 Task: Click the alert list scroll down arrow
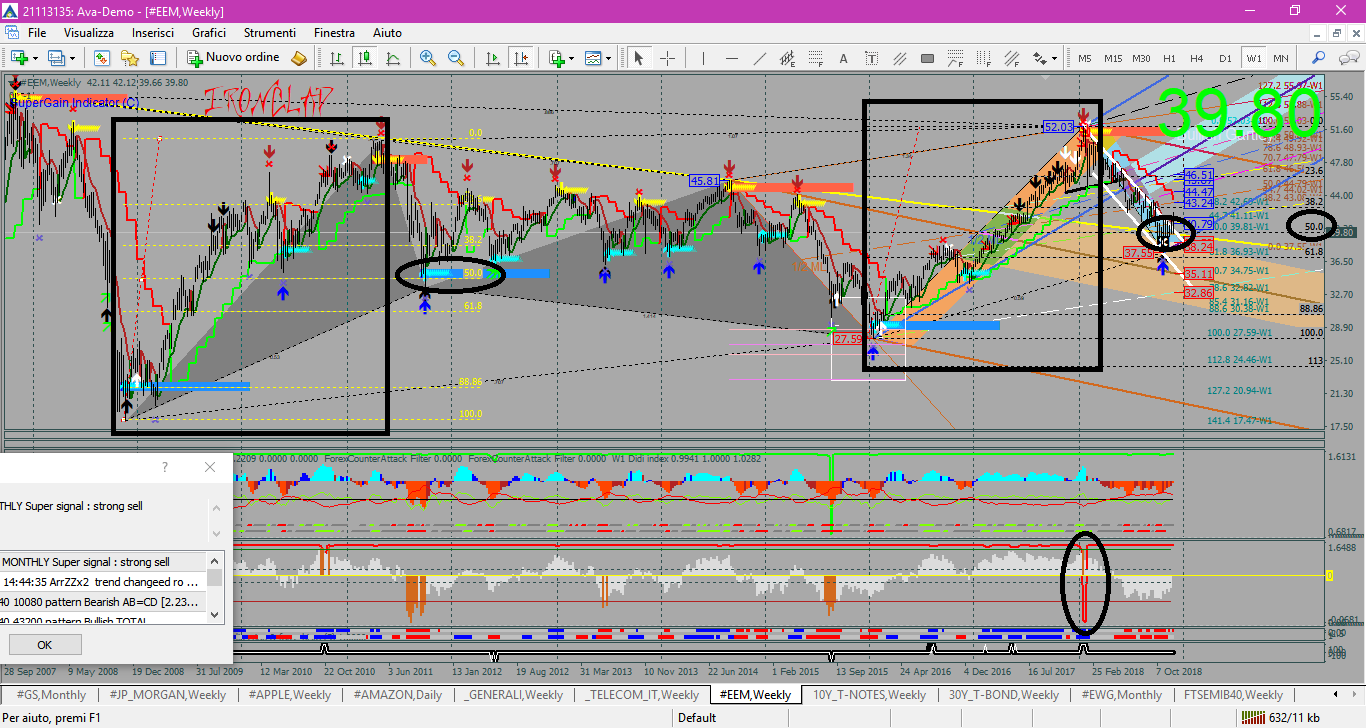pos(215,617)
